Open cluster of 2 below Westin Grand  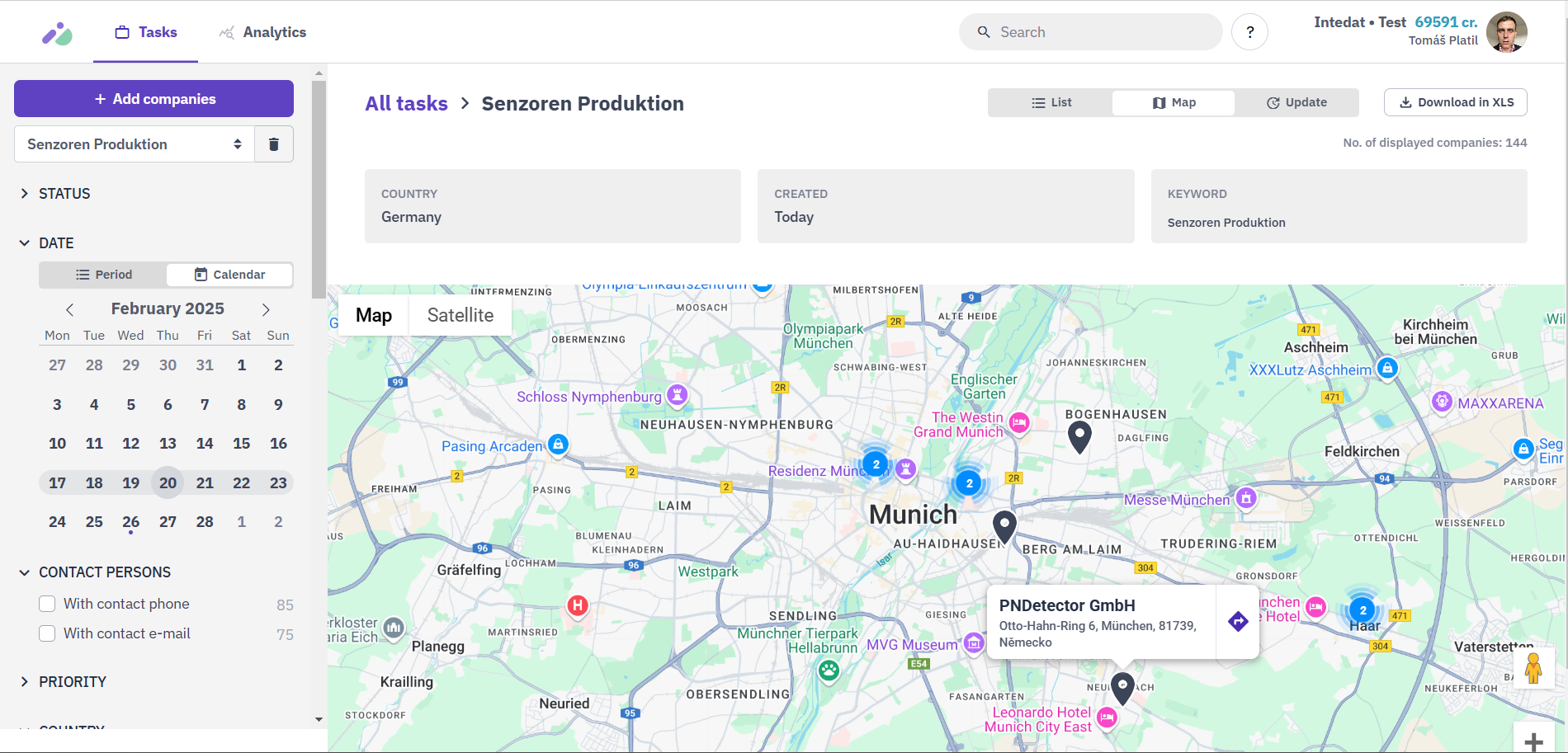coord(969,483)
